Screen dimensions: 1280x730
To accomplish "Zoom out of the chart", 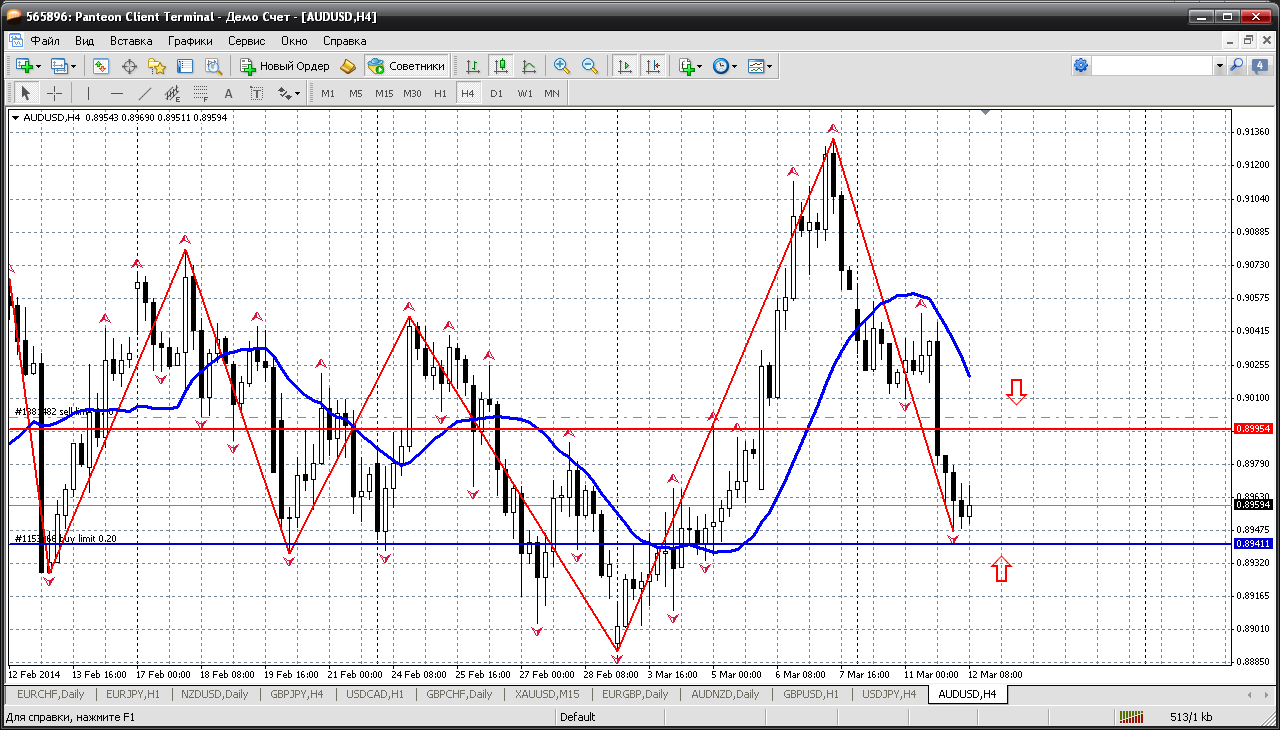I will (x=590, y=66).
